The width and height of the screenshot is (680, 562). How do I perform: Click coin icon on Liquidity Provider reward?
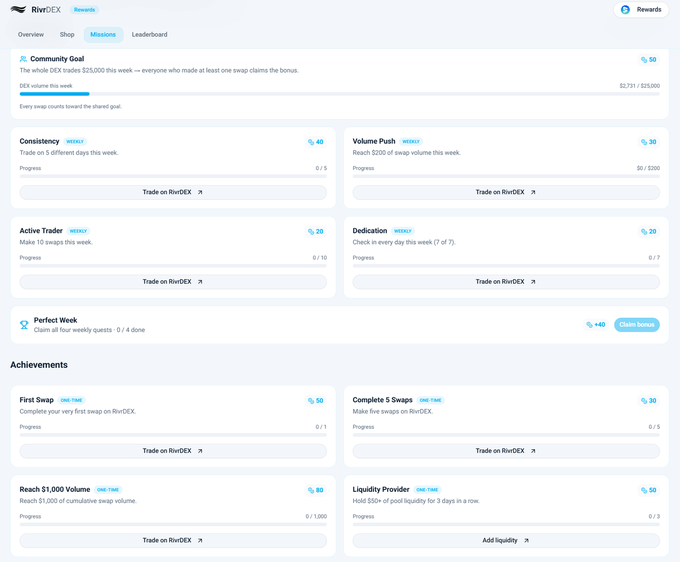click(644, 490)
